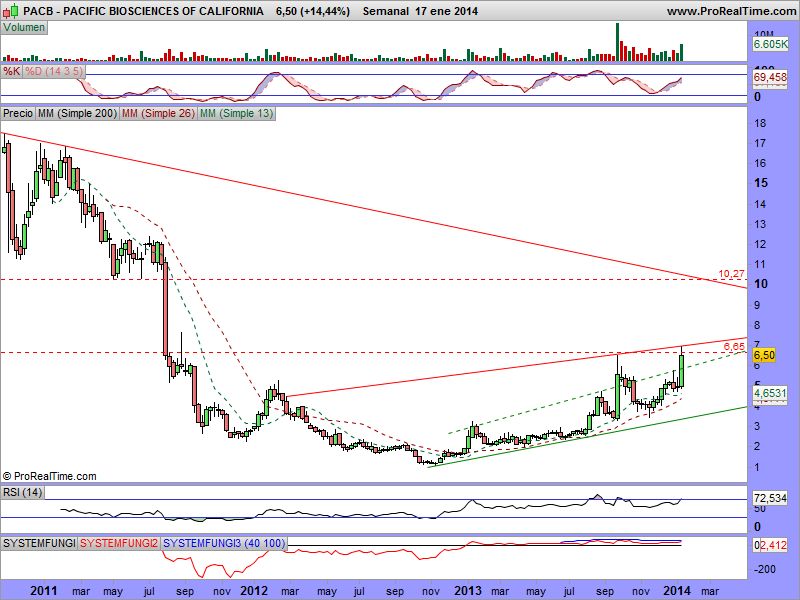The height and width of the screenshot is (600, 800).
Task: Click the MM (Simple 13) moving average label
Action: pos(237,113)
